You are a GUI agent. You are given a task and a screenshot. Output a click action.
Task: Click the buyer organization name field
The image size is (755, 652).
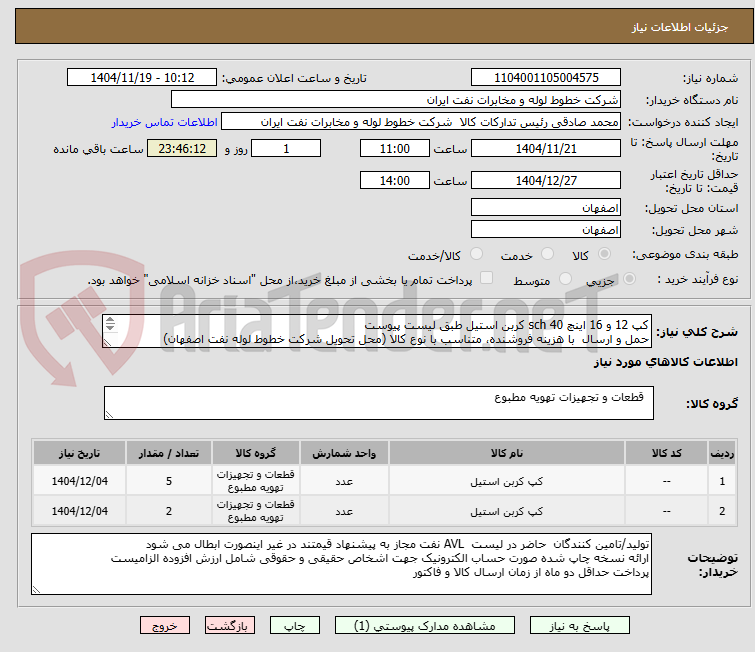396,100
